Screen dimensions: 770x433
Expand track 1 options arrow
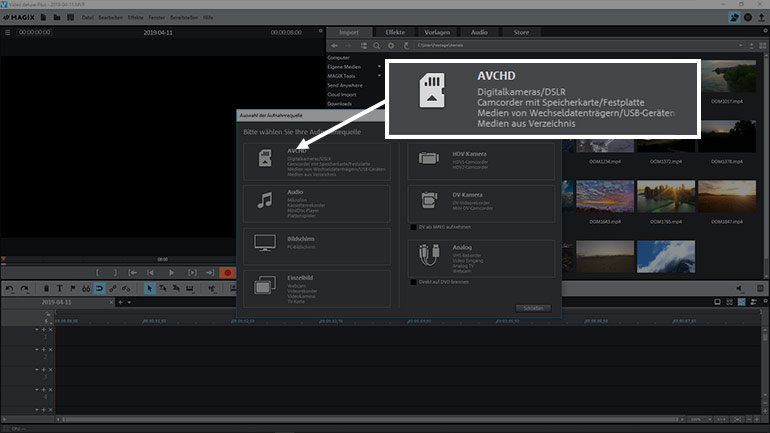[x=37, y=329]
